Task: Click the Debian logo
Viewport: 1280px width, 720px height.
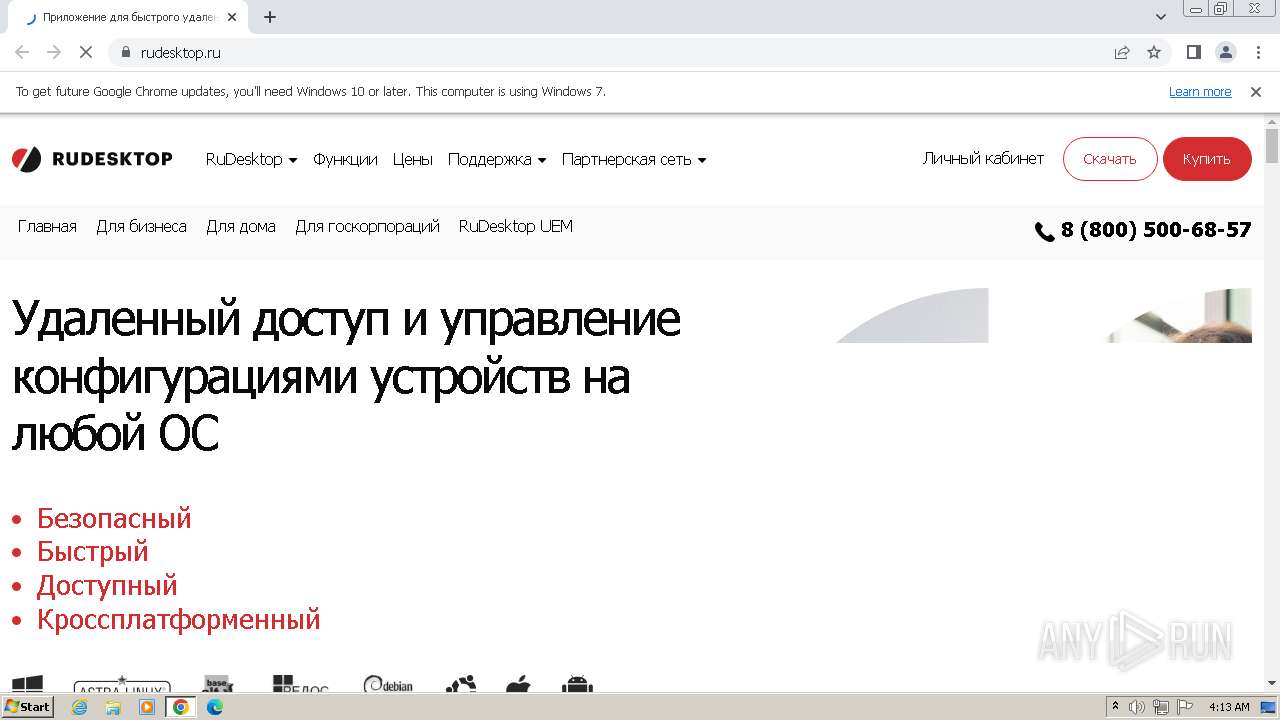Action: (x=388, y=684)
